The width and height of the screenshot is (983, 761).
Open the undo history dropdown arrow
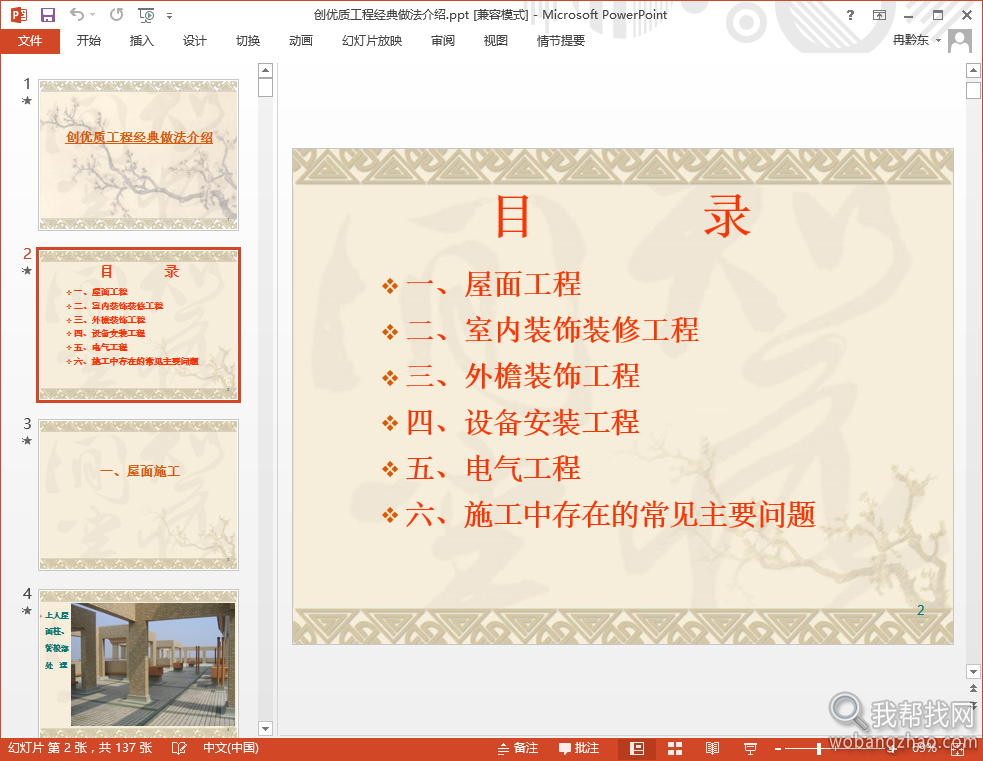pos(93,14)
